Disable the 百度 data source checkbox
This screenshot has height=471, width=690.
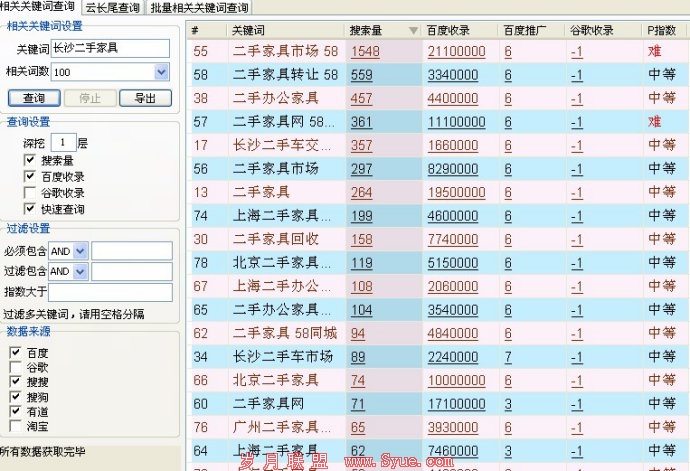click(15, 353)
